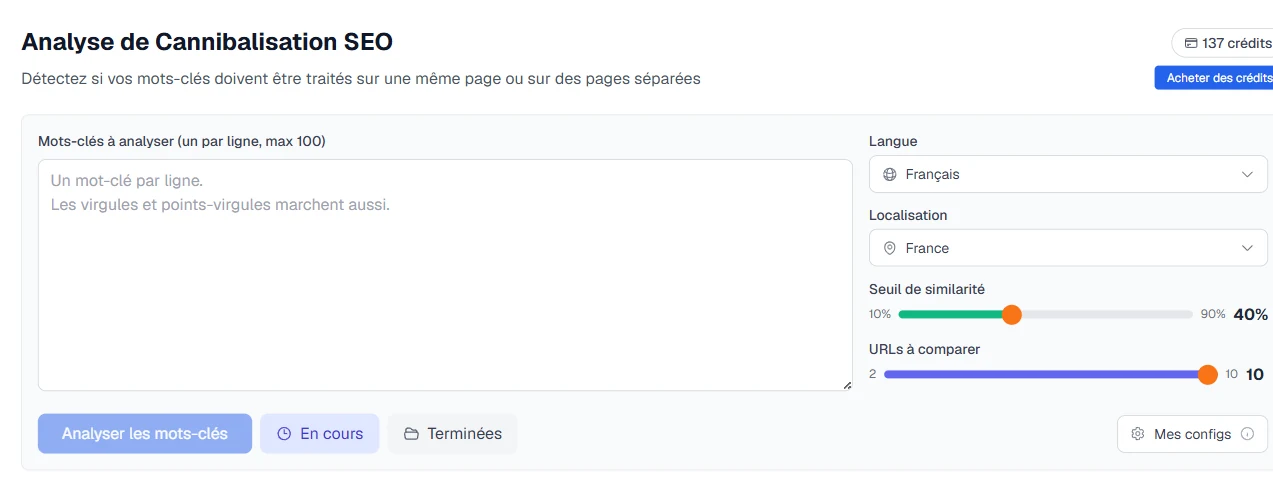The image size is (1273, 492).
Task: Click the Analyse de Cannibalisation SEO heading
Action: click(207, 42)
